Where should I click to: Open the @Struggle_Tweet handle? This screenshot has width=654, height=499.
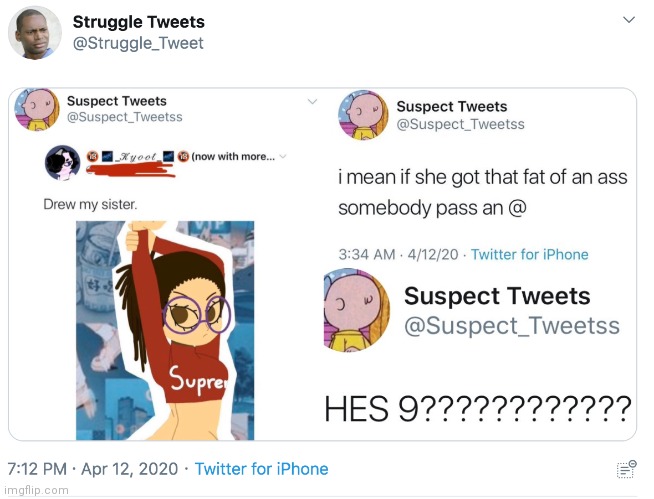click(138, 43)
